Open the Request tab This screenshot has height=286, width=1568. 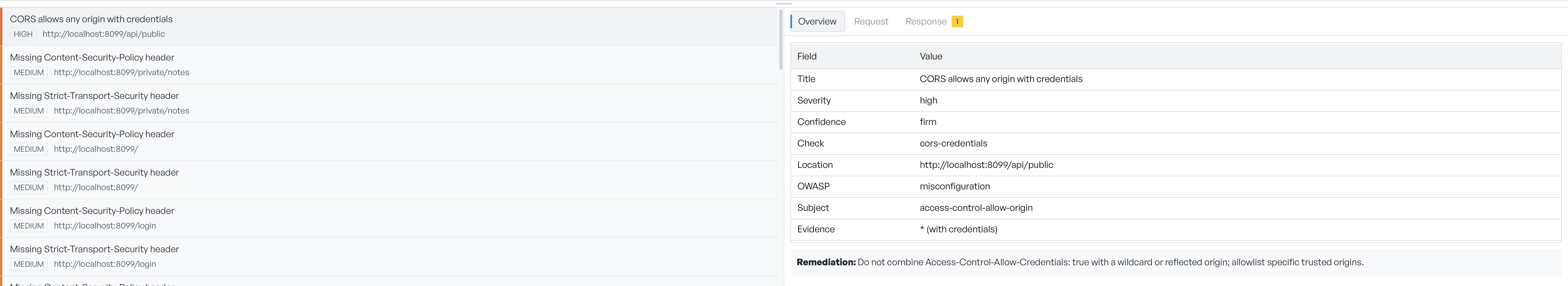coord(871,21)
